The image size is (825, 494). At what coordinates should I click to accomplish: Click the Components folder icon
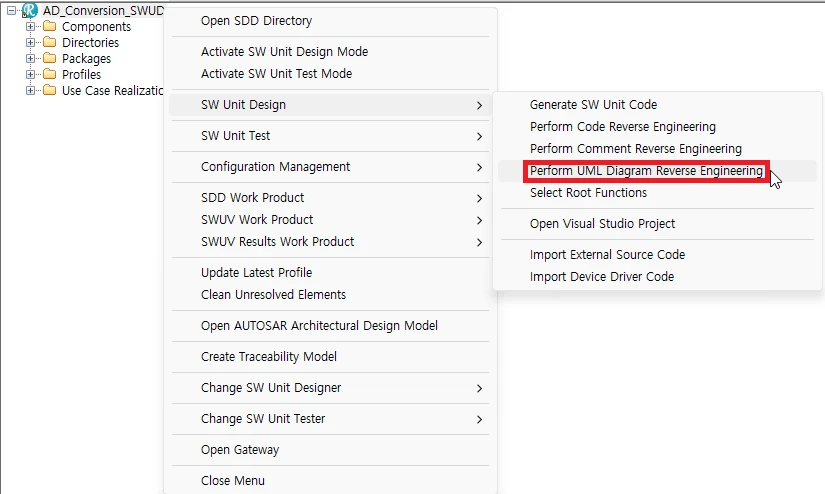tap(49, 27)
